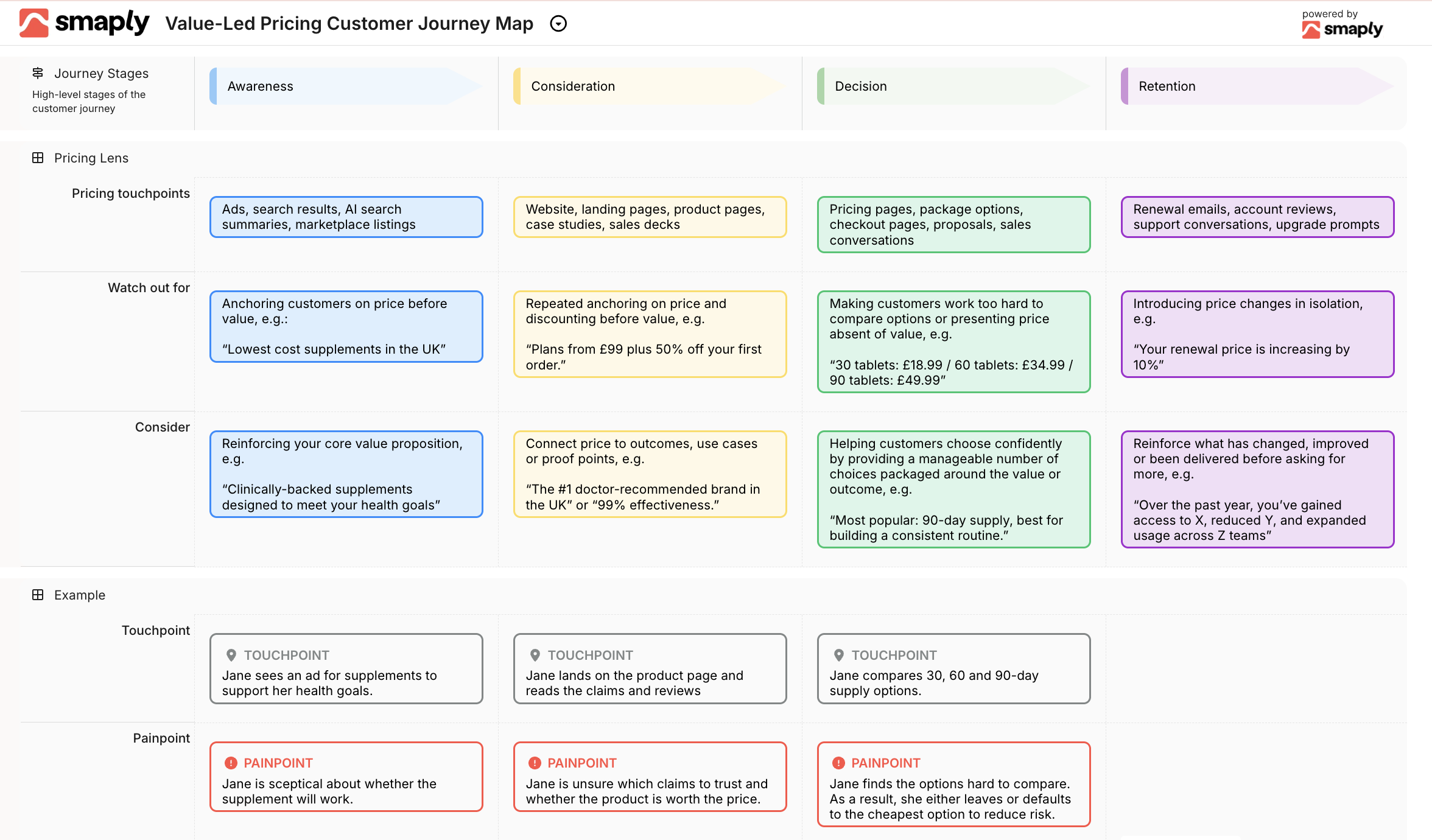Click the Pricing Lens grid icon
This screenshot has width=1432, height=840.
(38, 158)
